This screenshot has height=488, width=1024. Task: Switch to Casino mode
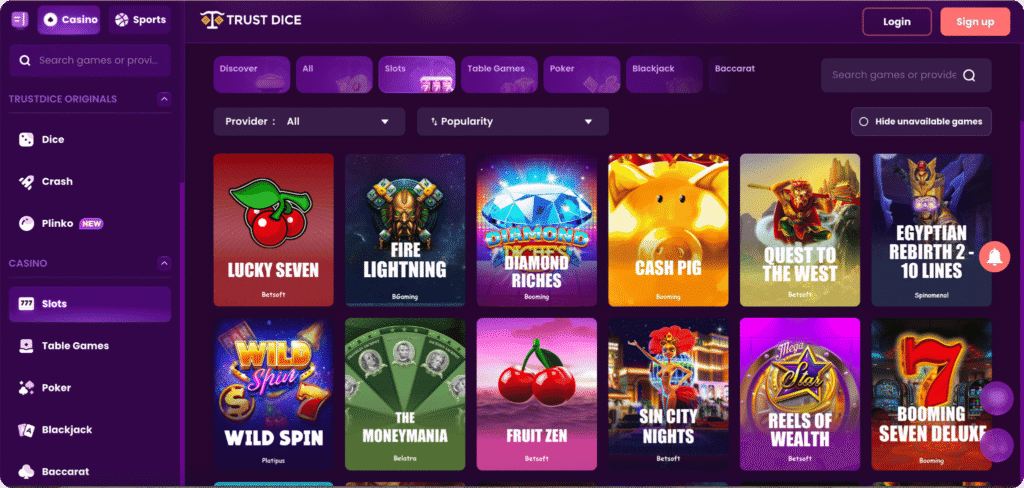click(x=69, y=20)
